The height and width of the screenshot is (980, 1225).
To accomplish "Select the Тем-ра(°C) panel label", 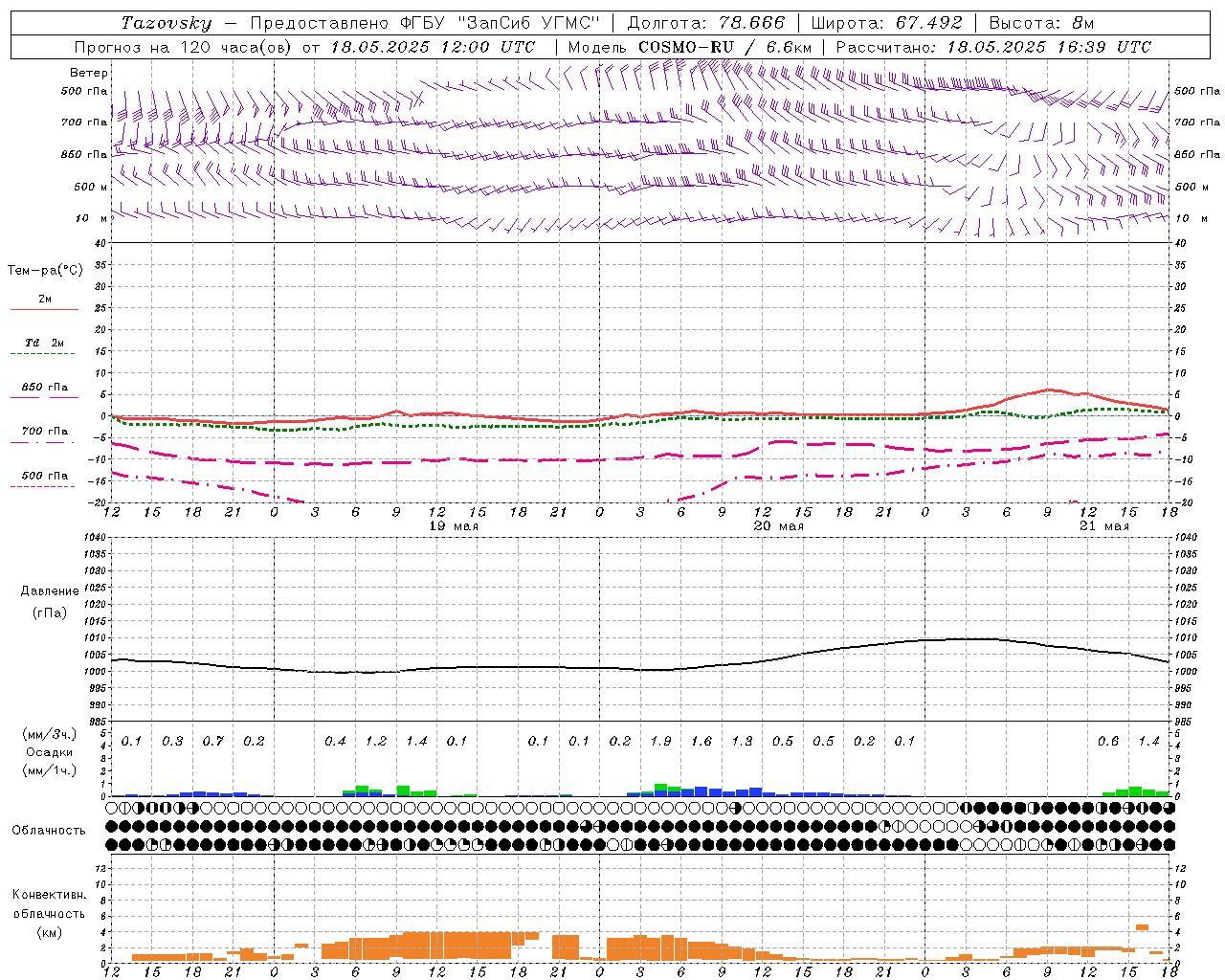I will 45,271.
